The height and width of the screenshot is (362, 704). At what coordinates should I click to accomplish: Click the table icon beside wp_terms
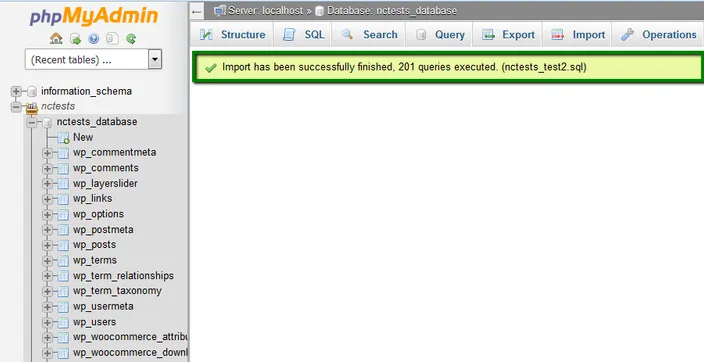click(63, 261)
